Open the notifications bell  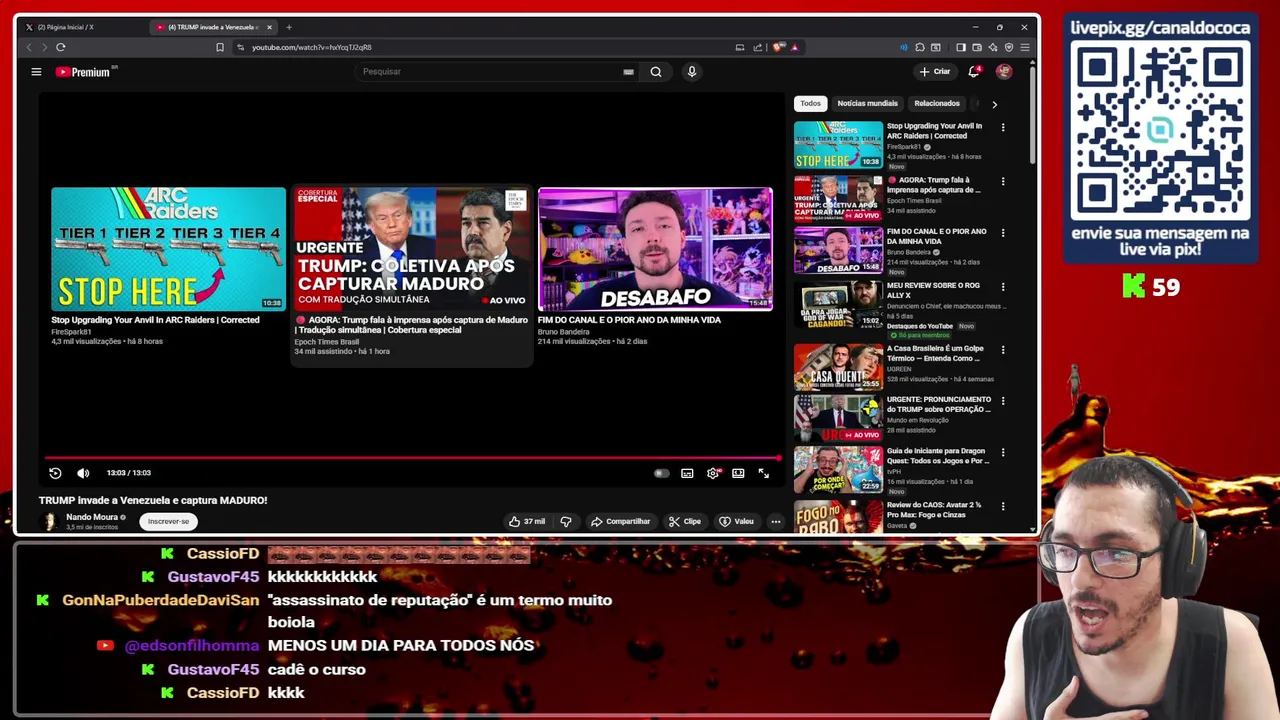974,72
